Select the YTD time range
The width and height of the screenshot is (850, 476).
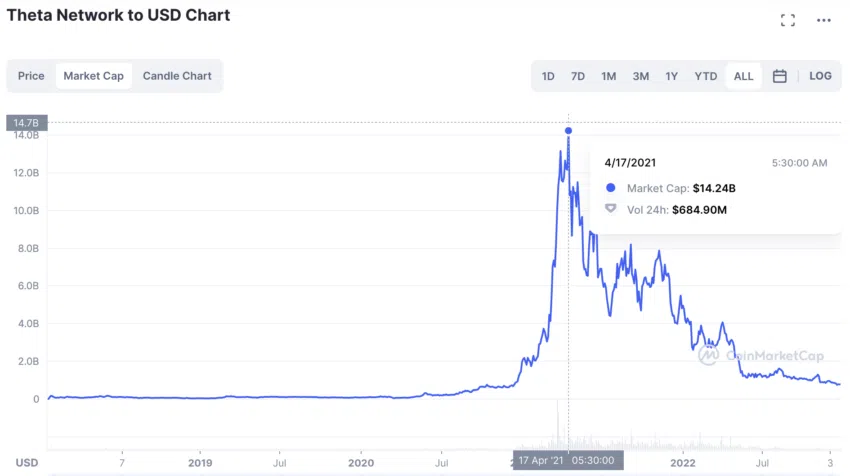pyautogui.click(x=706, y=76)
